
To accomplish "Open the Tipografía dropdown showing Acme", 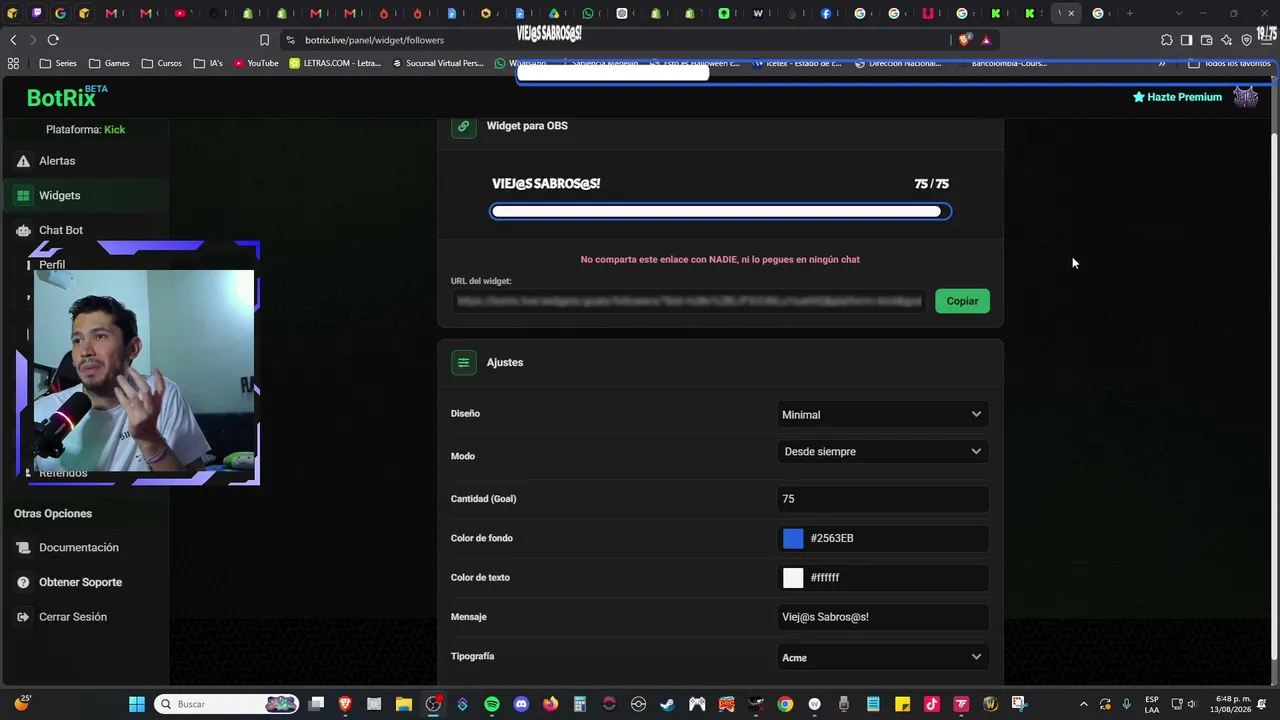I will click(x=883, y=657).
